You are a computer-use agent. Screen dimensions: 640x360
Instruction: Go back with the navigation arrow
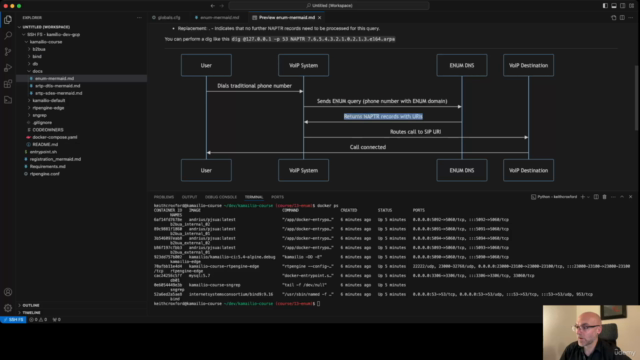point(213,6)
